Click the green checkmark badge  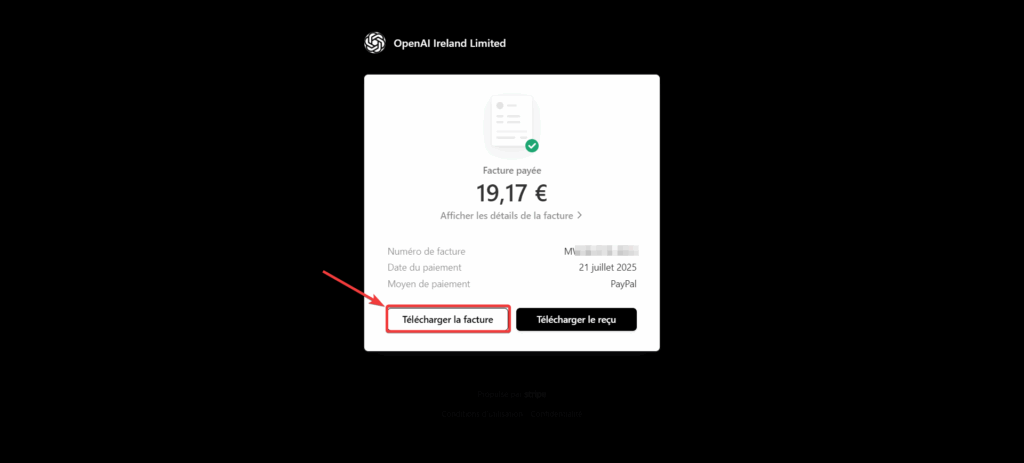tap(532, 146)
